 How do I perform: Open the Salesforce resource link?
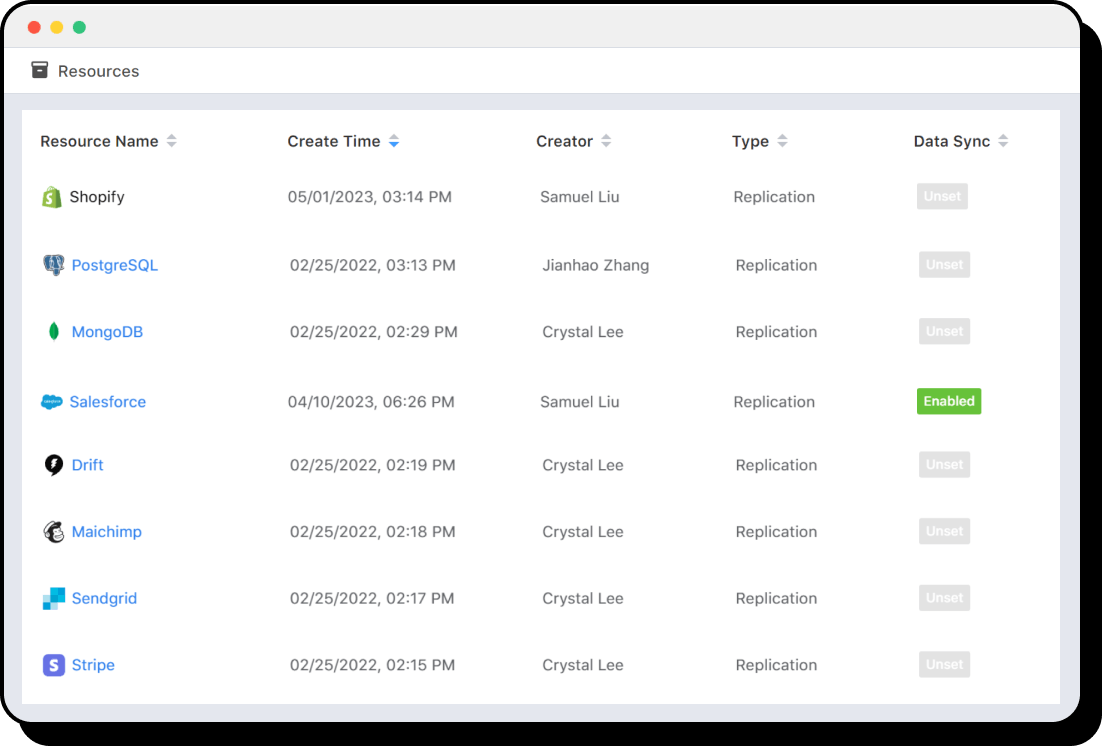point(108,402)
